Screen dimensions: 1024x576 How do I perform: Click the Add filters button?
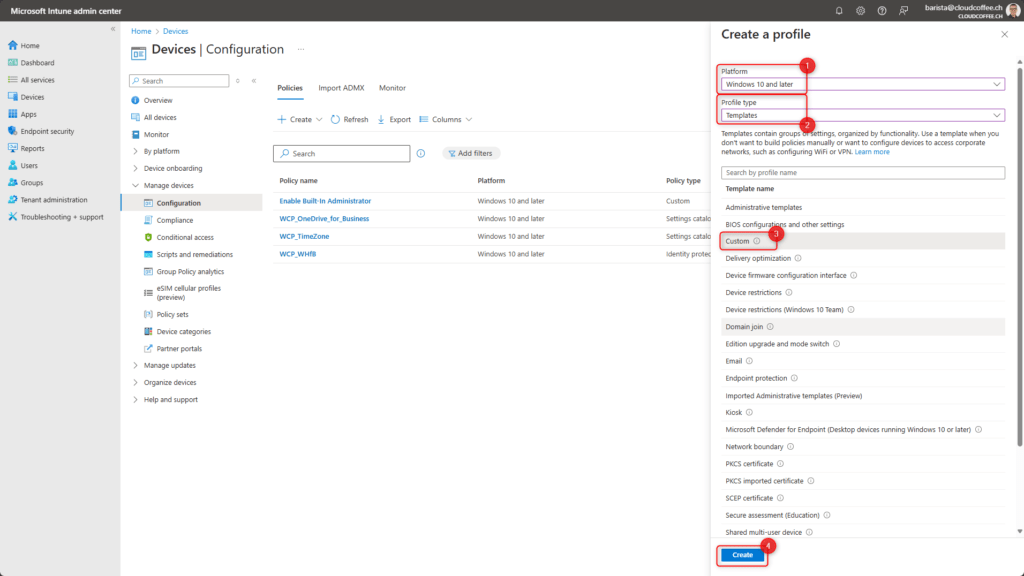point(470,153)
